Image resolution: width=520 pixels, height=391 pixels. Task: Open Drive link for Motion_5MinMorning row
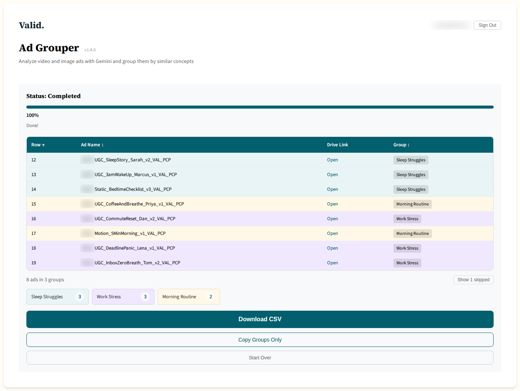[332, 233]
